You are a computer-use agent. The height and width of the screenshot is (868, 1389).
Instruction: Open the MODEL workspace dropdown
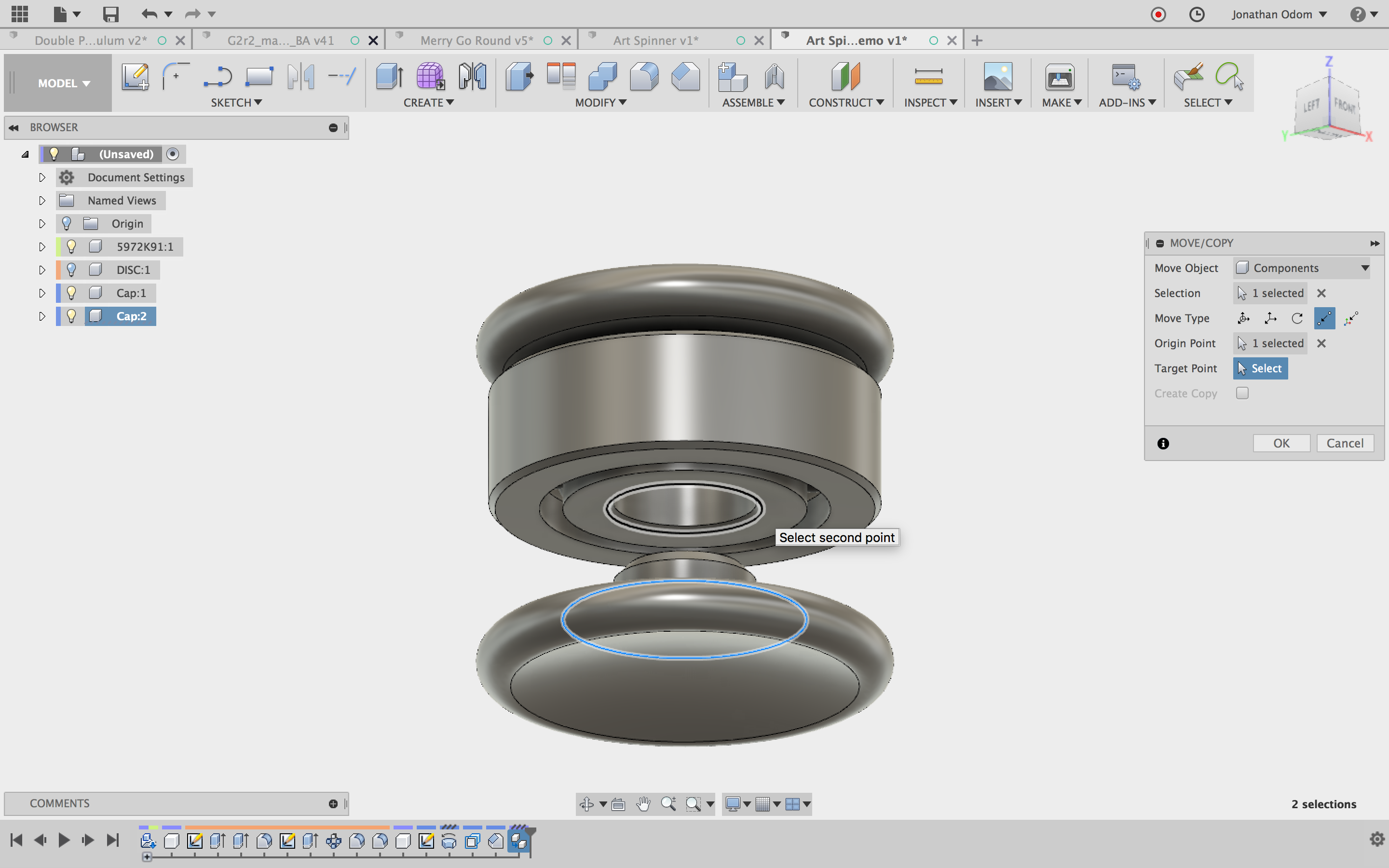63,83
